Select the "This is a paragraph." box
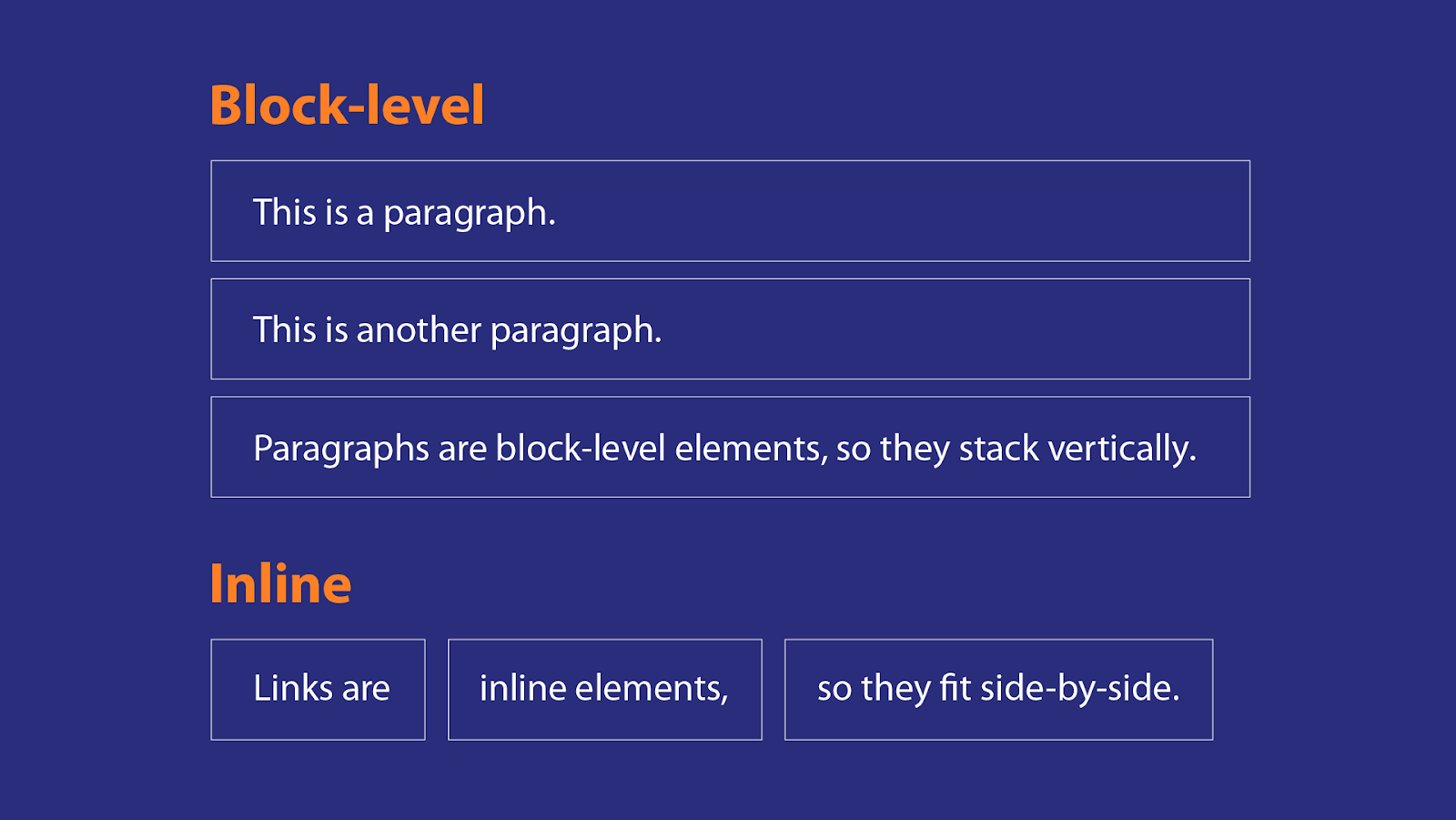The image size is (1456, 820). click(730, 211)
